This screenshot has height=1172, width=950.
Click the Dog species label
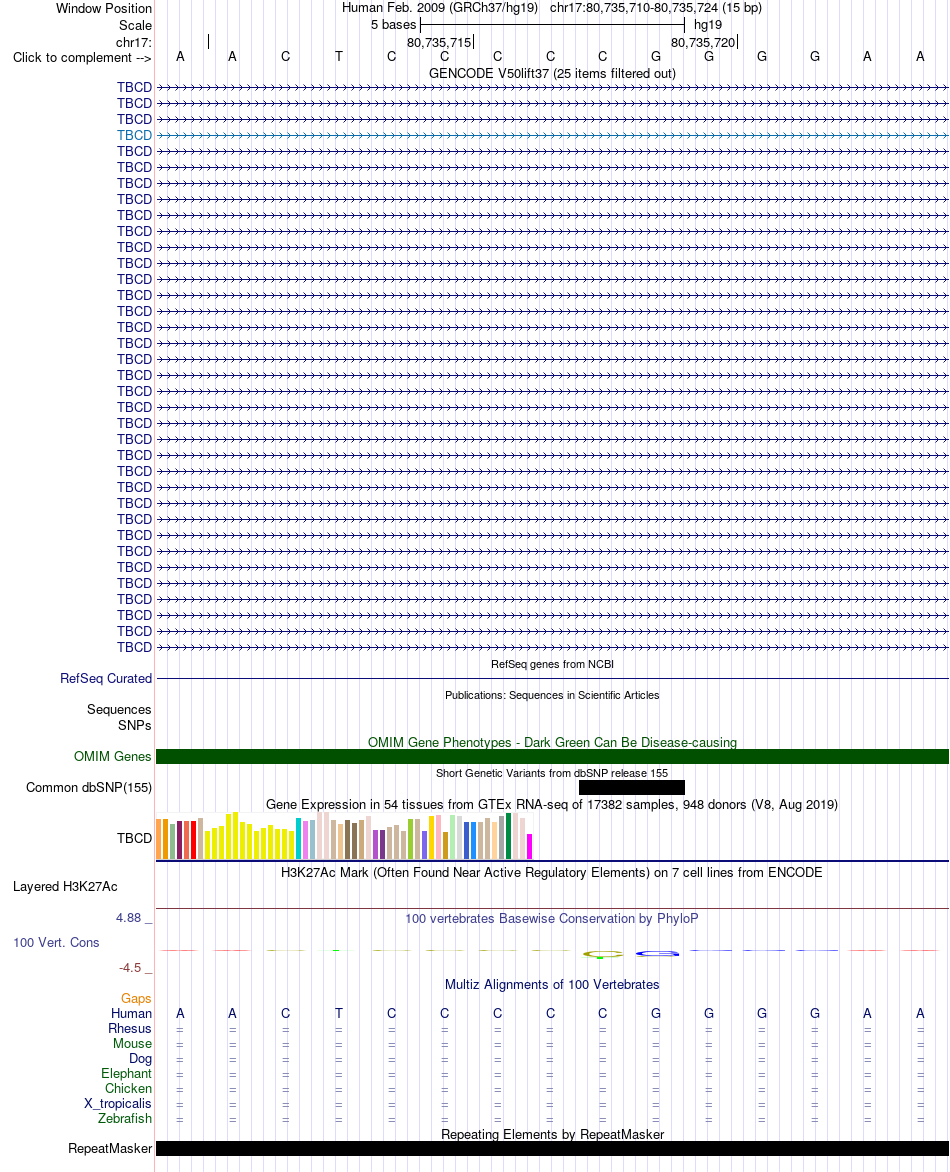(141, 1058)
